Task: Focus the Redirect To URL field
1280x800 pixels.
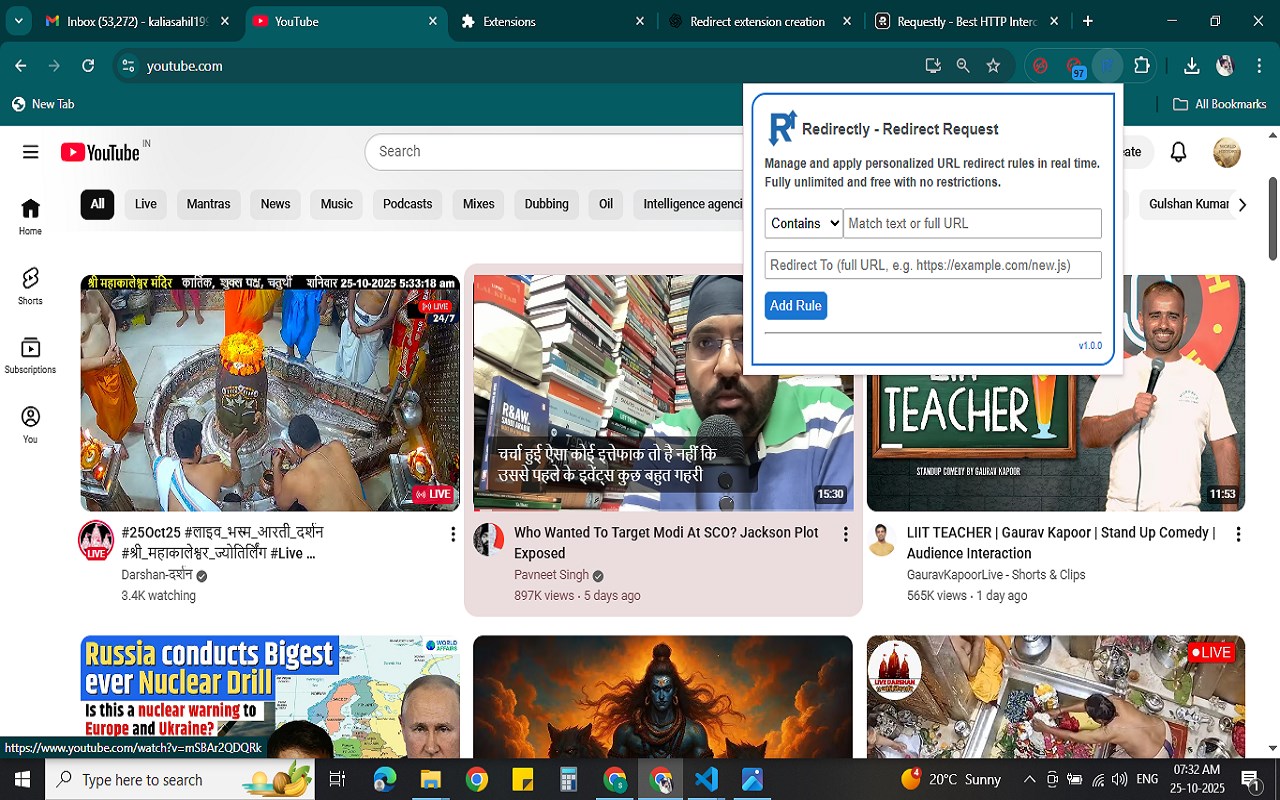Action: pyautogui.click(x=933, y=265)
